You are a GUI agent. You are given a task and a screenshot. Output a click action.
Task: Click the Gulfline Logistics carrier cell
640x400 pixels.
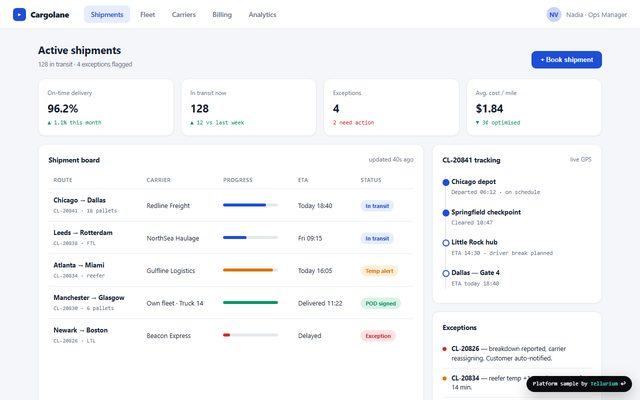pos(171,271)
